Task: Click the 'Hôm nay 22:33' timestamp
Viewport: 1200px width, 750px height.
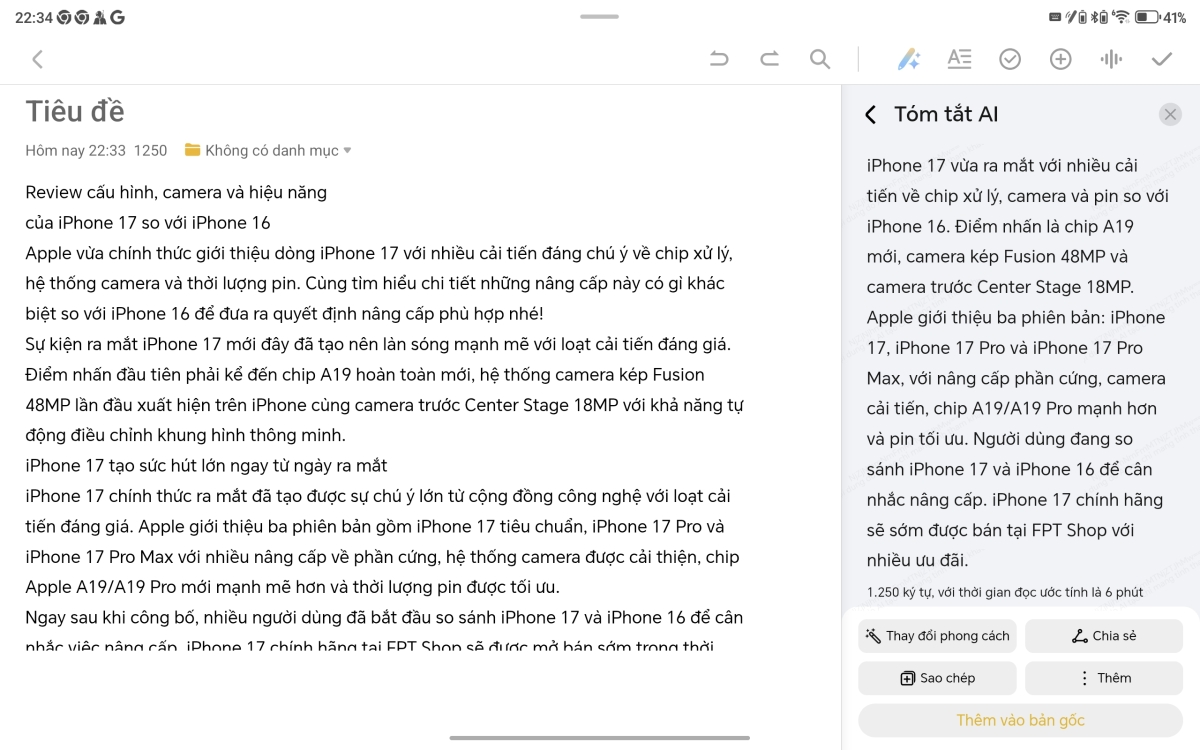Action: pyautogui.click(x=75, y=151)
